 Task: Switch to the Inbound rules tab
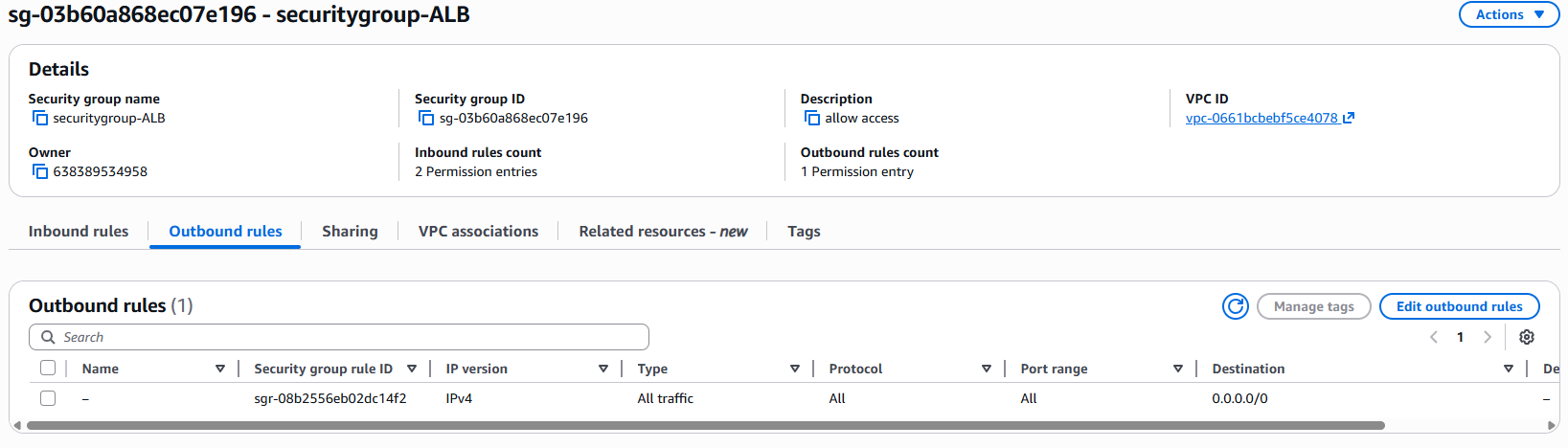point(79,232)
